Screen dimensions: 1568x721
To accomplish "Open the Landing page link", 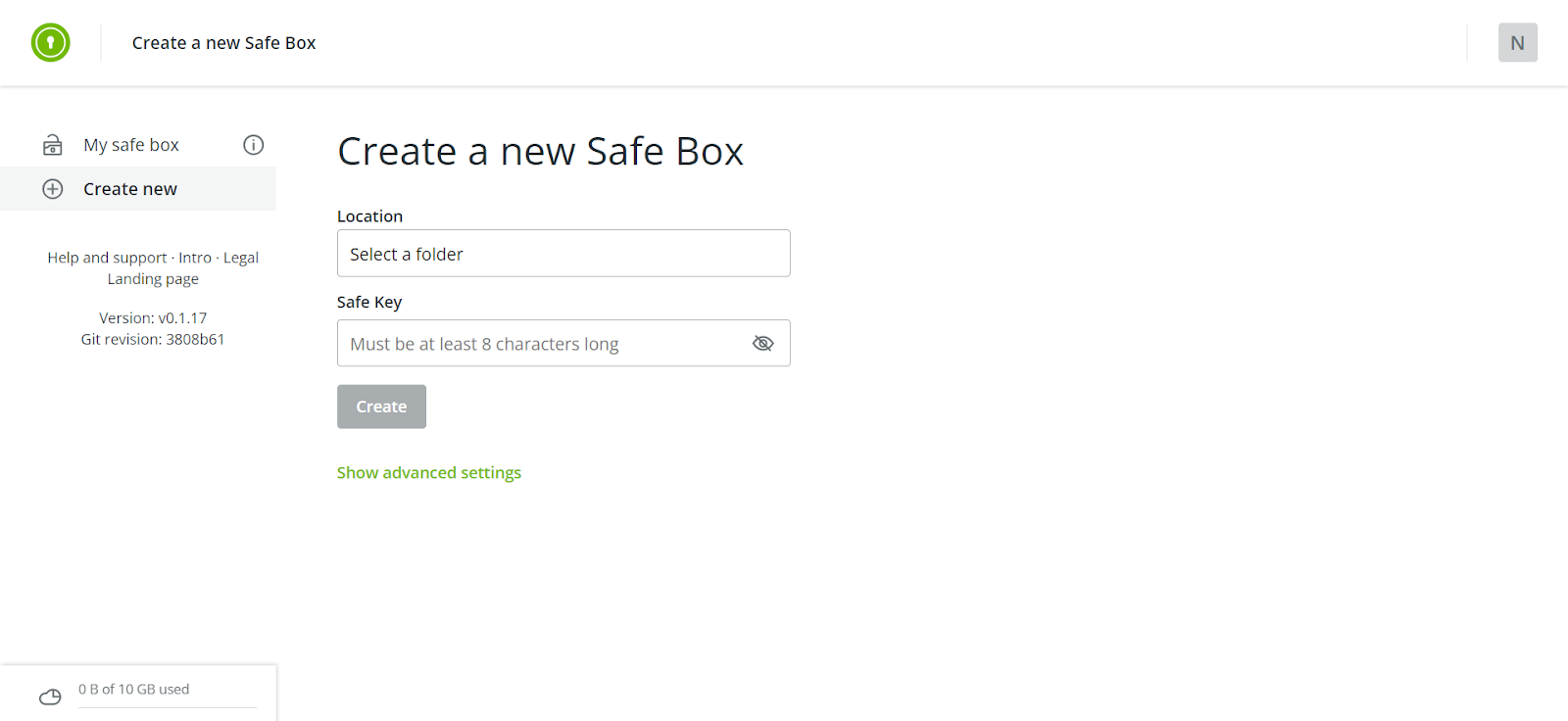I will tap(153, 279).
